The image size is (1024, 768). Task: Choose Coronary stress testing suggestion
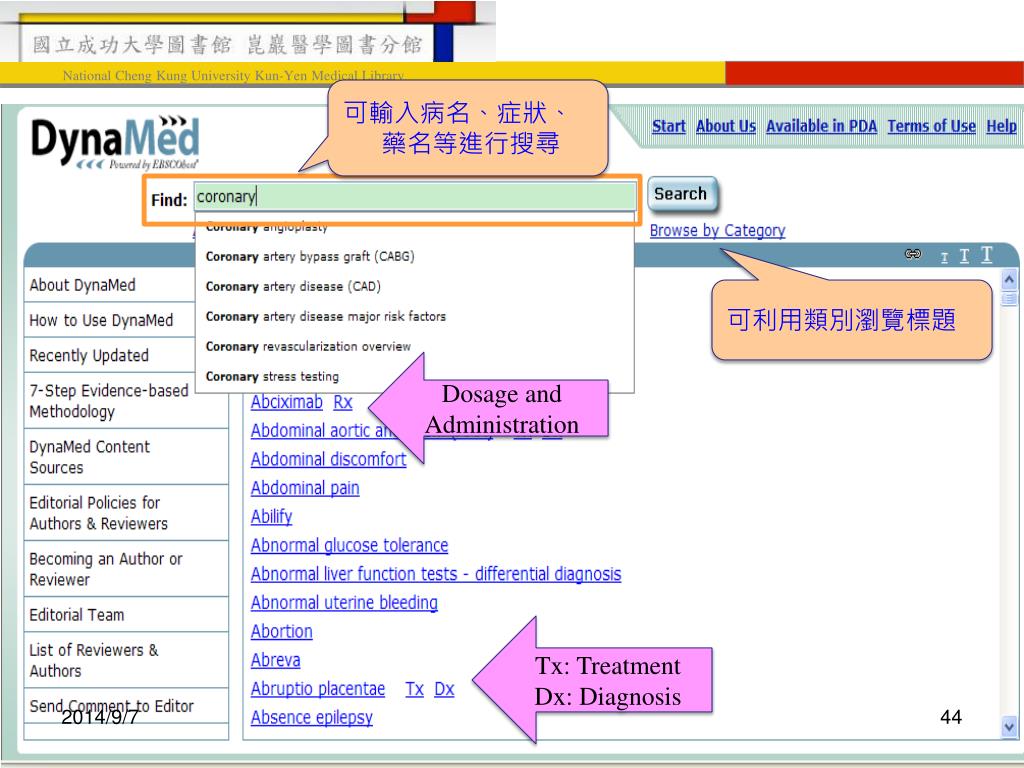(415, 377)
